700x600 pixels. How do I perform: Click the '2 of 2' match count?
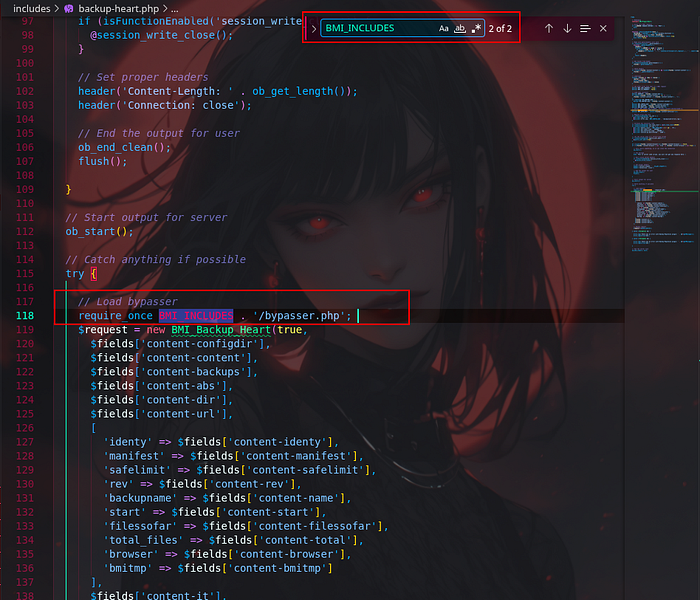tap(500, 29)
